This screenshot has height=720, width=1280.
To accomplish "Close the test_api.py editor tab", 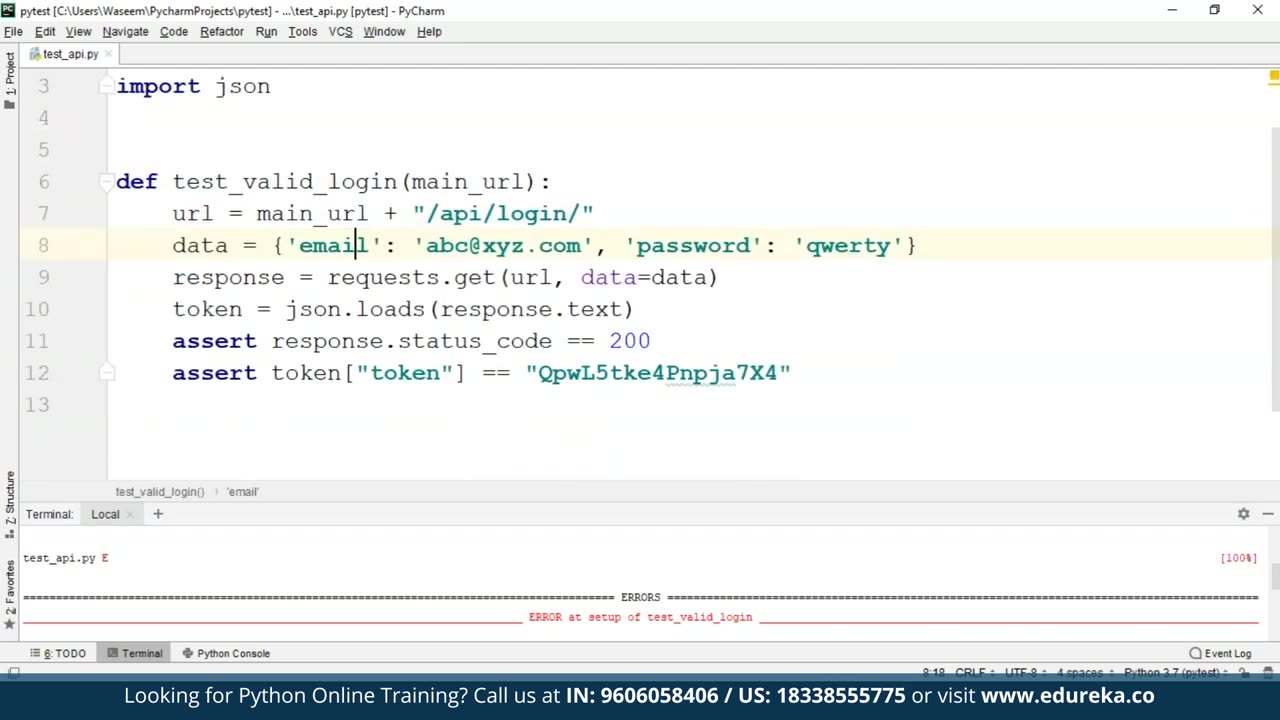I will (108, 54).
